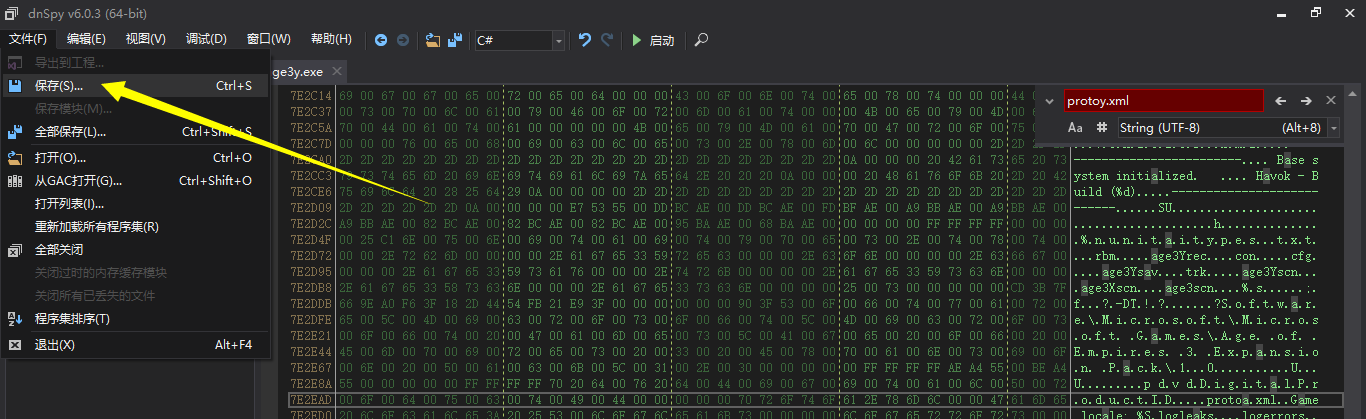Image resolution: width=1366 pixels, height=419 pixels.
Task: Open the C# language dropdown
Action: click(520, 40)
